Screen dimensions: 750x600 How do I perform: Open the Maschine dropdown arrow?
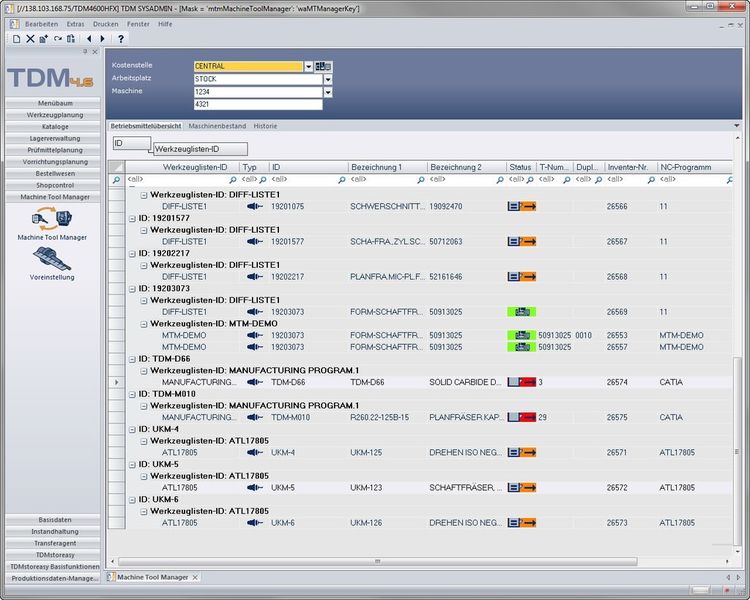tap(328, 92)
